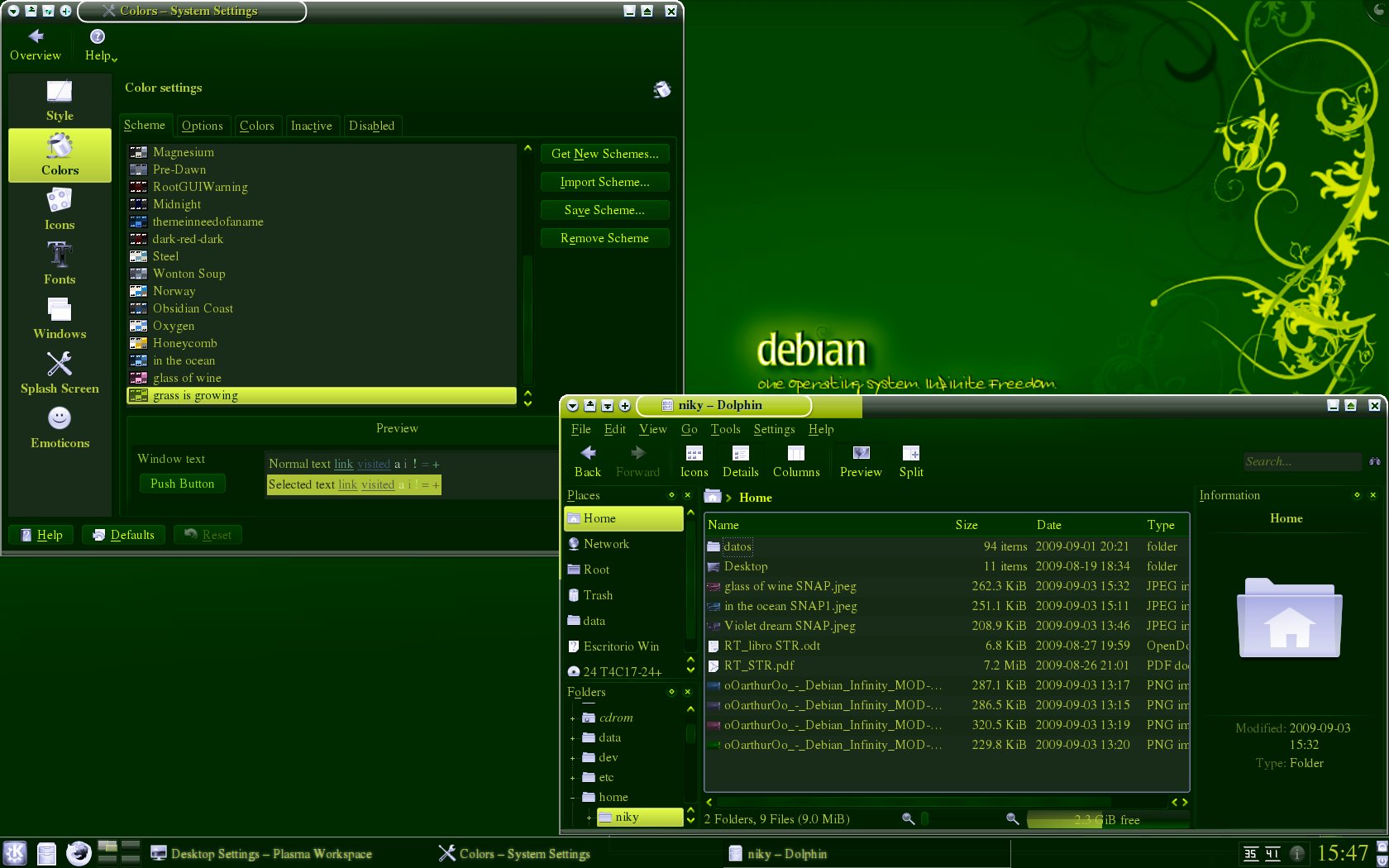The image size is (1389, 868).
Task: Click the Back arrow in Dolphin
Action: [x=588, y=461]
